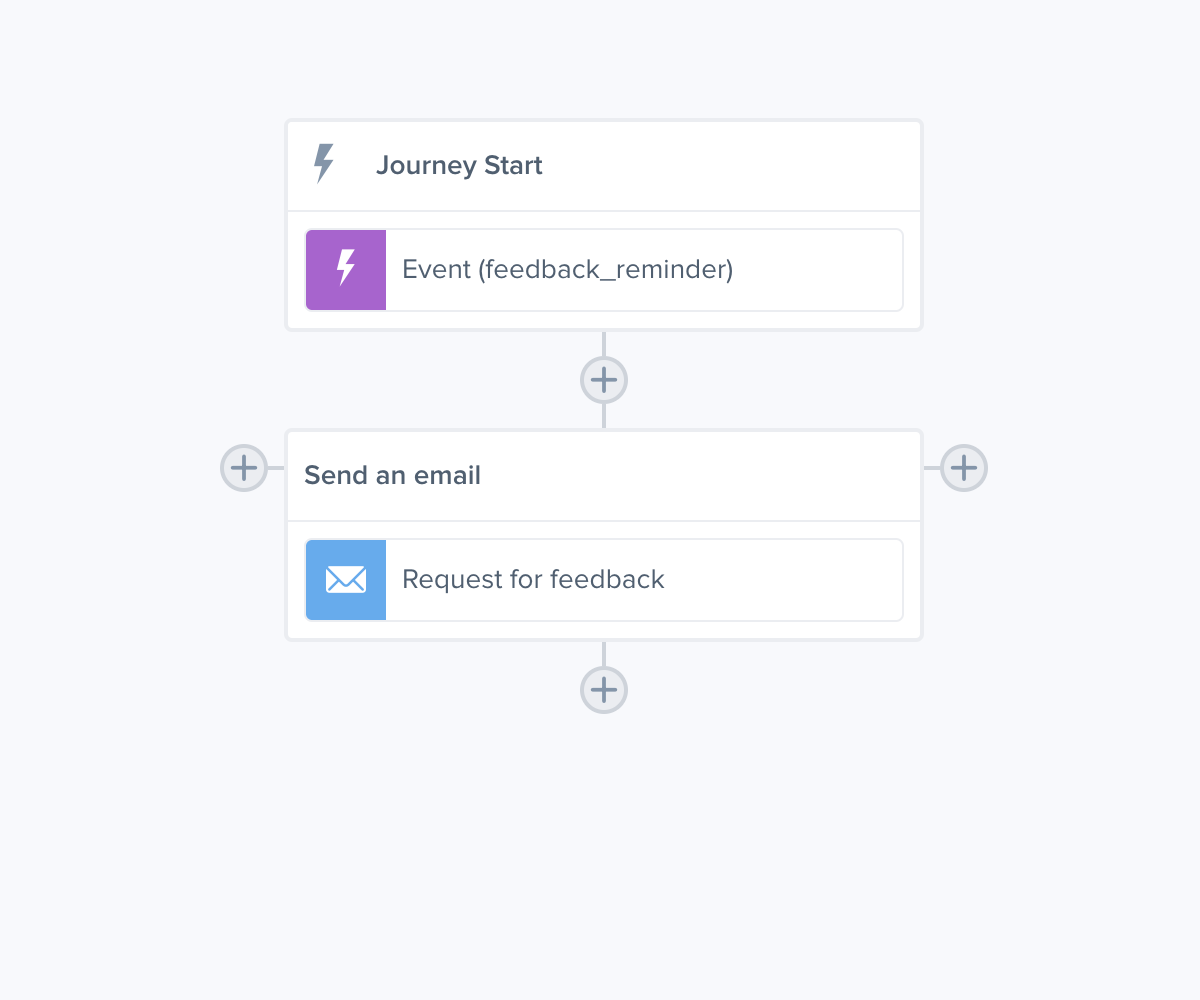1200x1000 pixels.
Task: Click empty space in the Event trigger row
Action: (818, 270)
